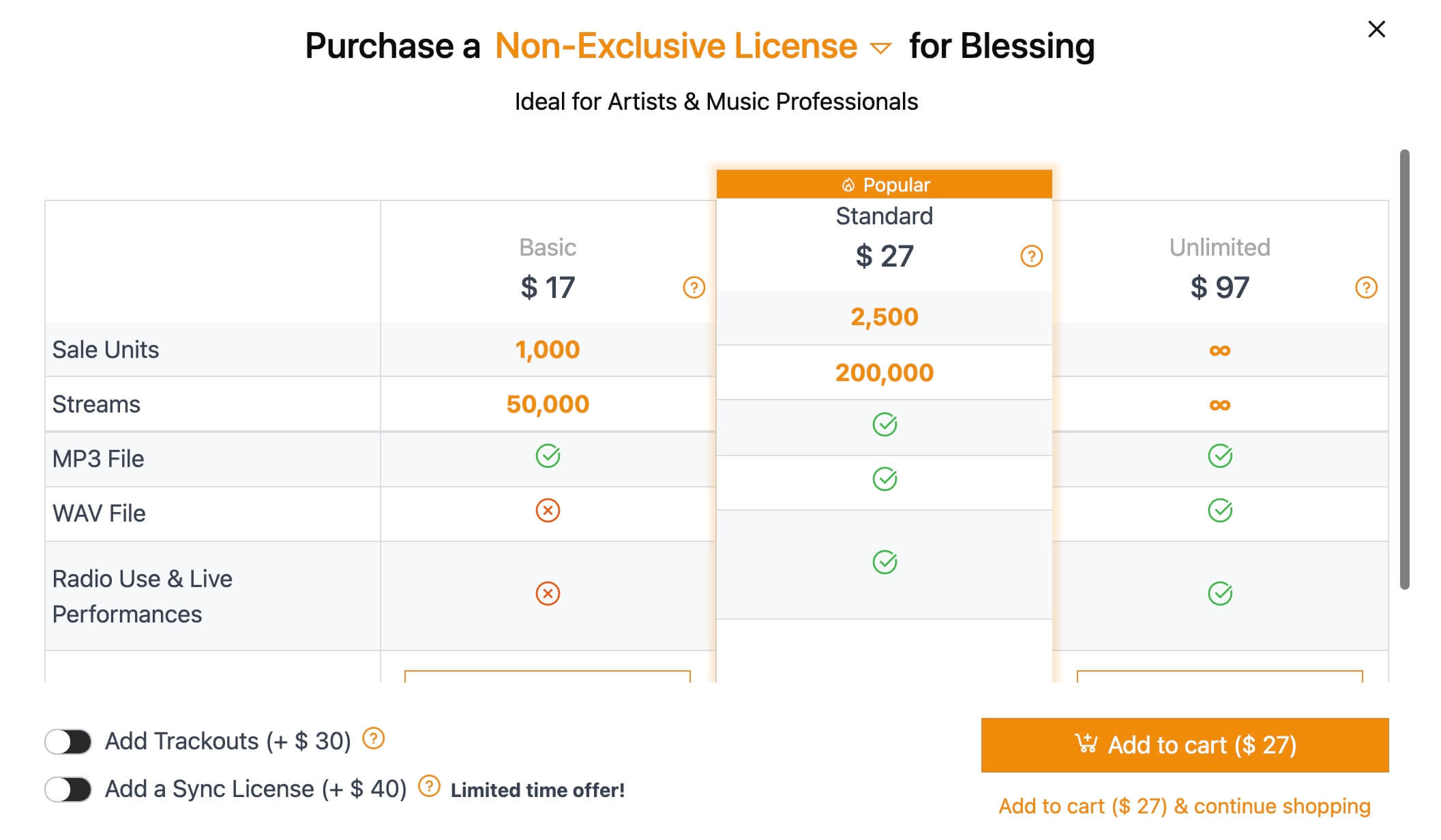Open the Basic license help icon
The width and height of the screenshot is (1441, 840).
(x=694, y=288)
